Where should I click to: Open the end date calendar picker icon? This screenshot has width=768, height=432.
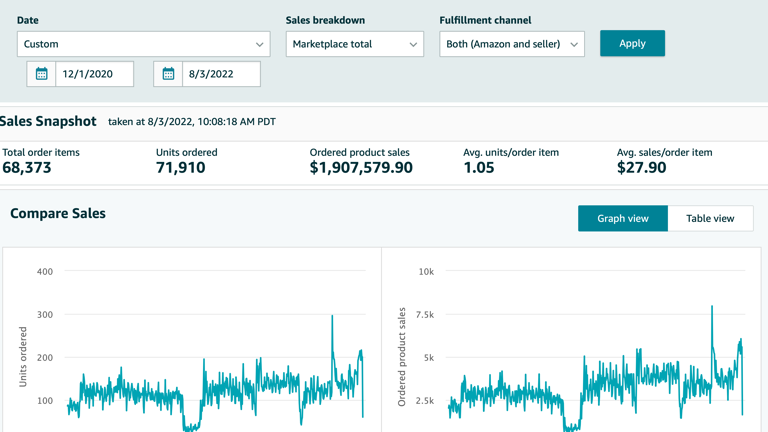point(168,74)
